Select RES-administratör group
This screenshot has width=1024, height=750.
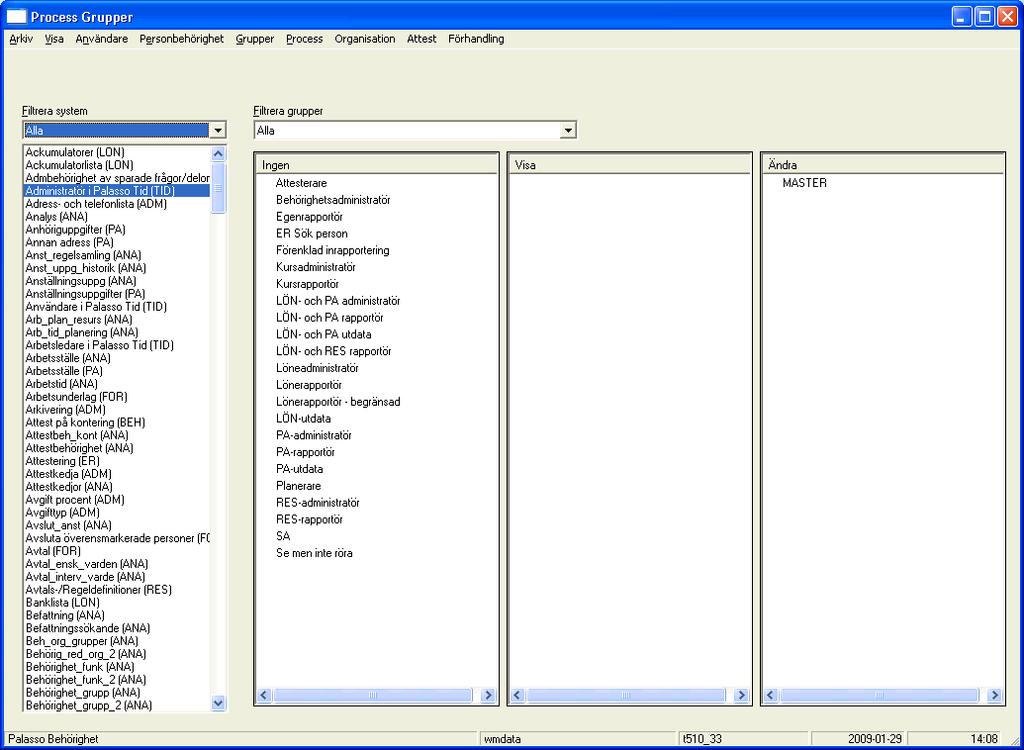318,503
